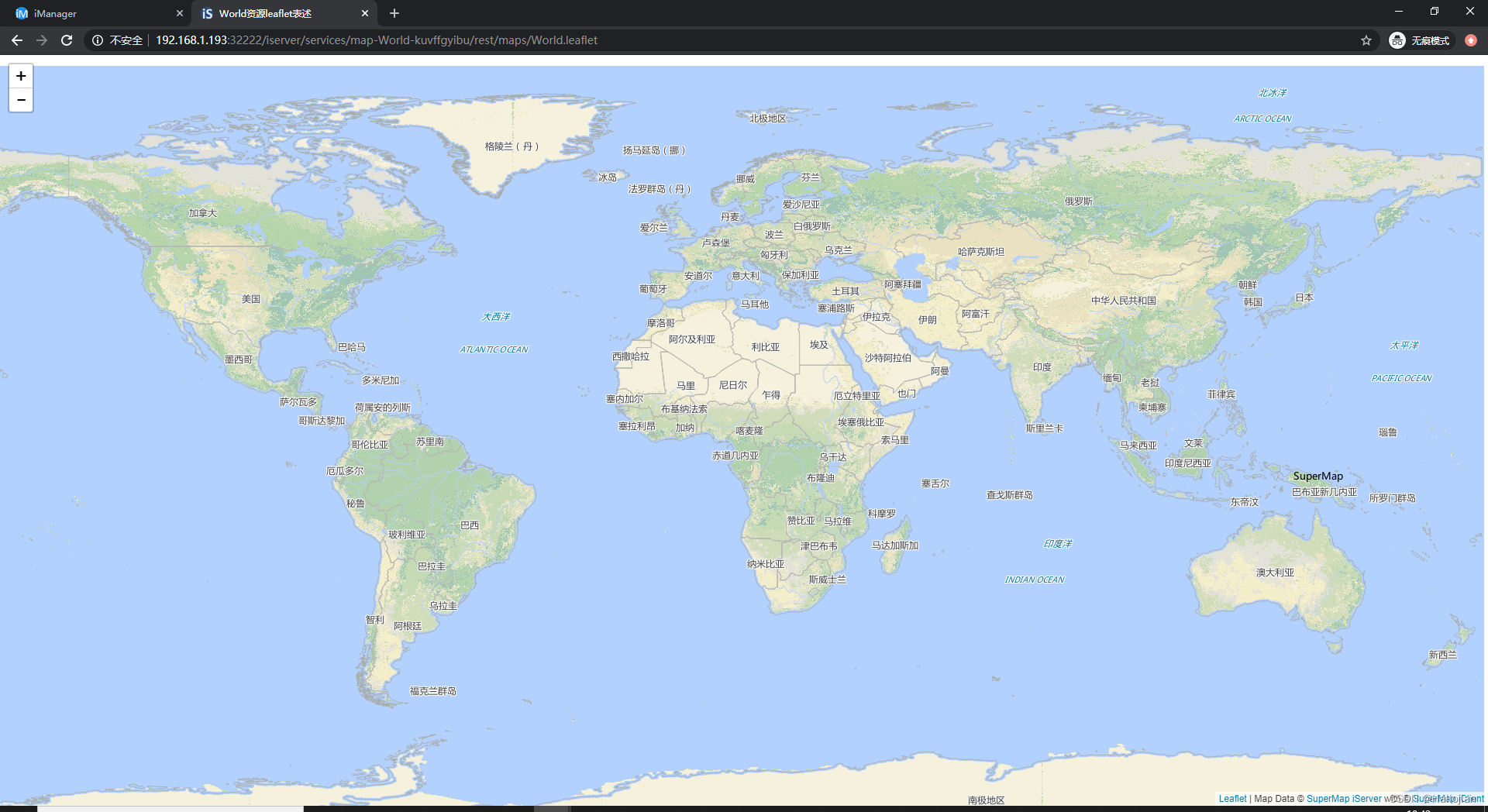This screenshot has height=812, width=1488.
Task: Click the 日本 country label
Action: 1304,298
